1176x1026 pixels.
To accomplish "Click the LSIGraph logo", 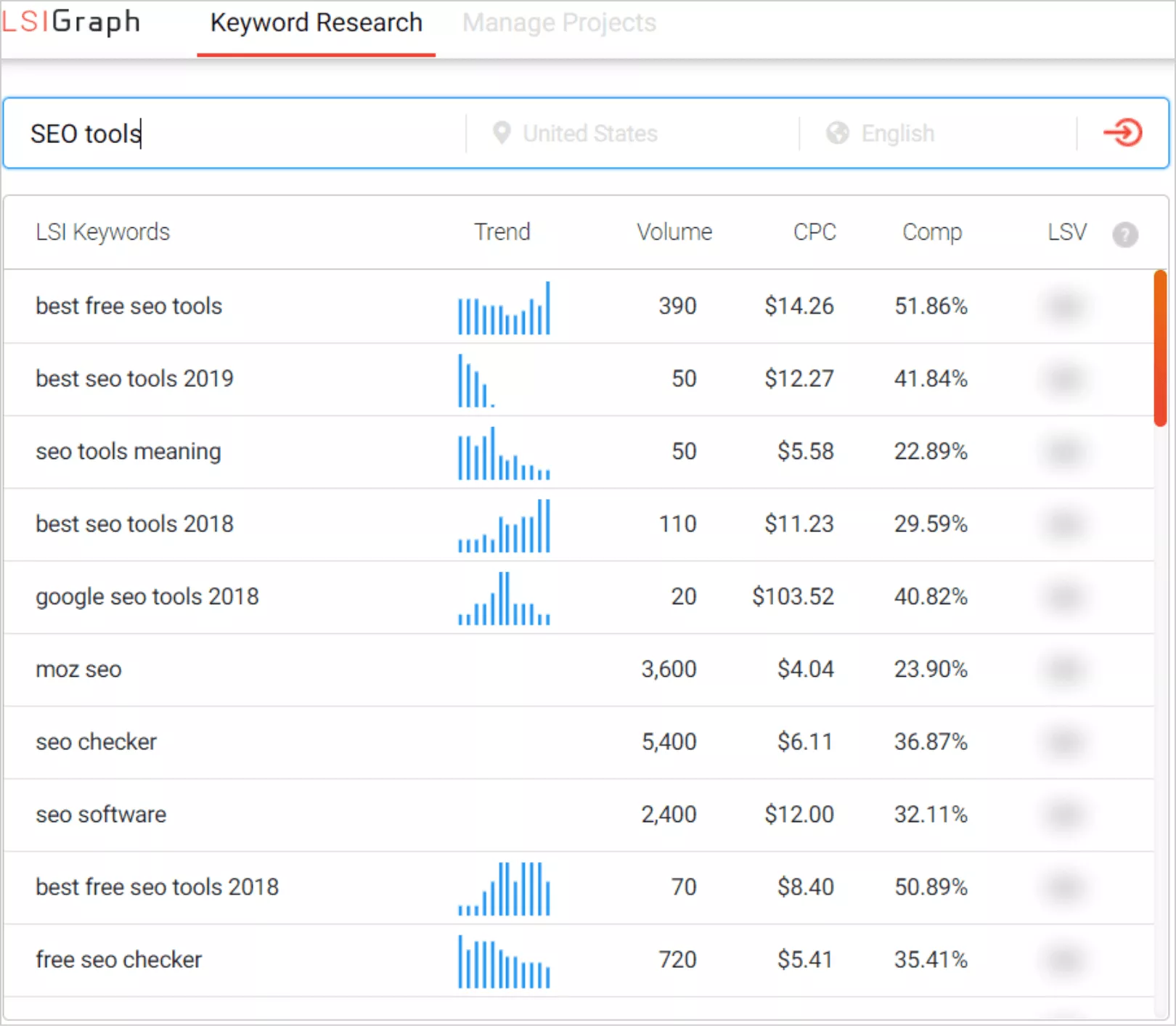I will click(x=70, y=22).
